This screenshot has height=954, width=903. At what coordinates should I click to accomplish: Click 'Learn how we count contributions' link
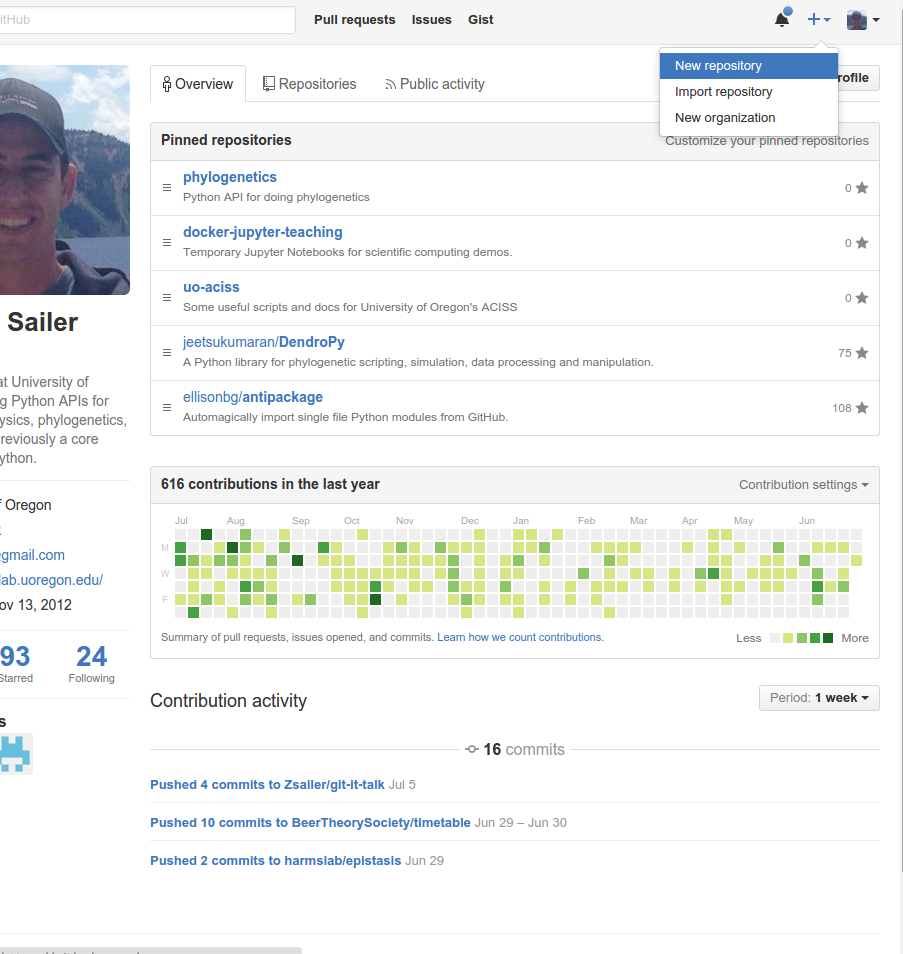[x=520, y=637]
